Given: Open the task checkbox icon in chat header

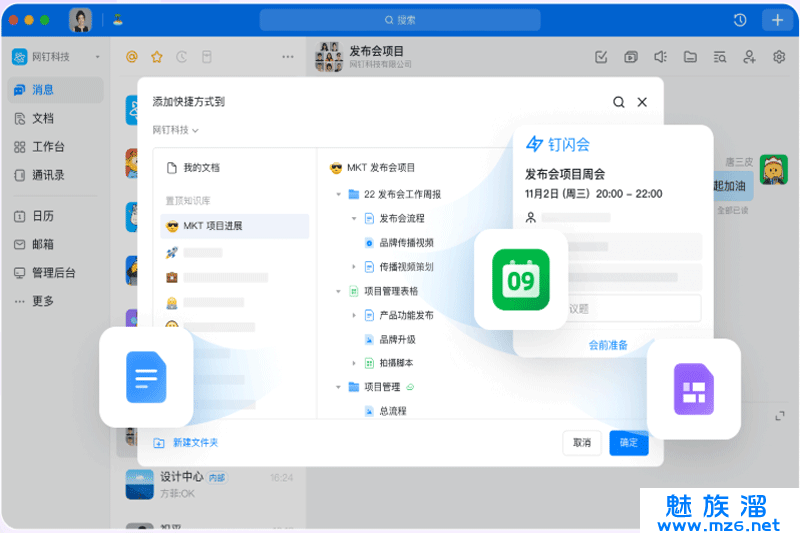Looking at the screenshot, I should tap(601, 57).
